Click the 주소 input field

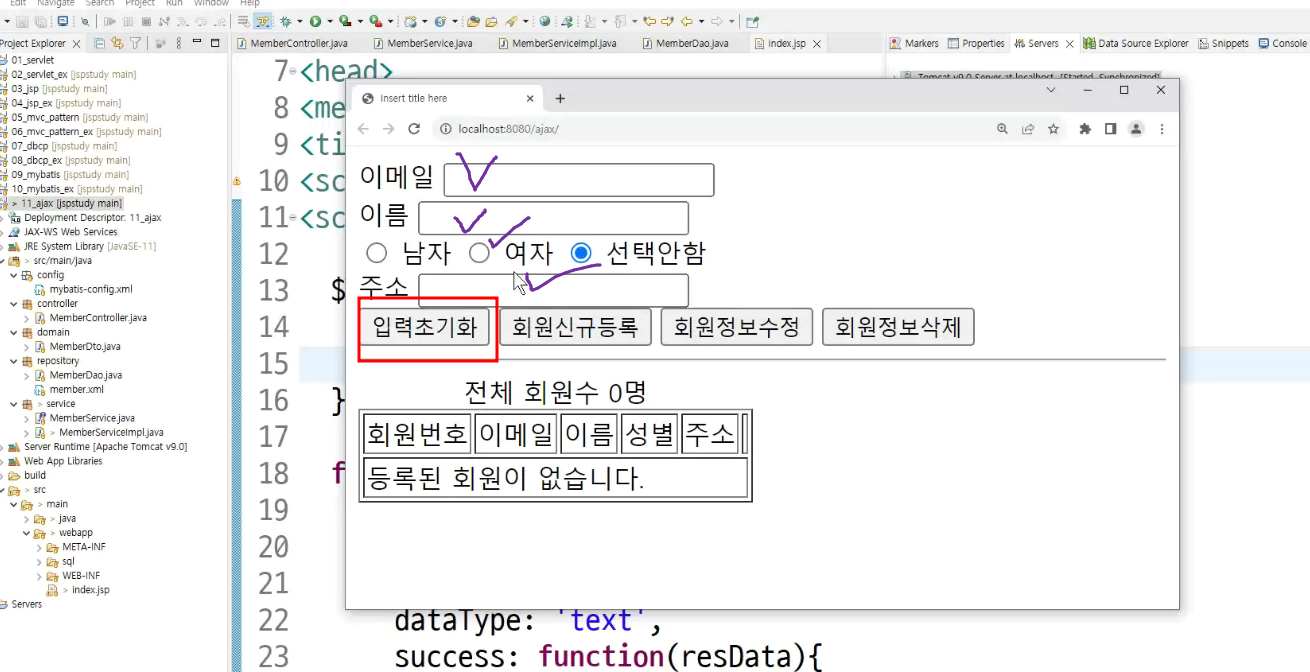pyautogui.click(x=553, y=290)
